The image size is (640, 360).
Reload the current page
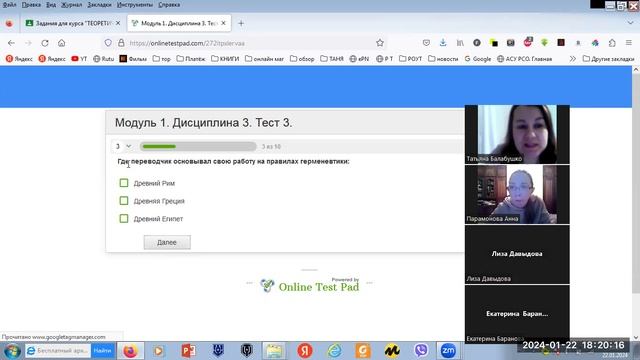tap(45, 43)
